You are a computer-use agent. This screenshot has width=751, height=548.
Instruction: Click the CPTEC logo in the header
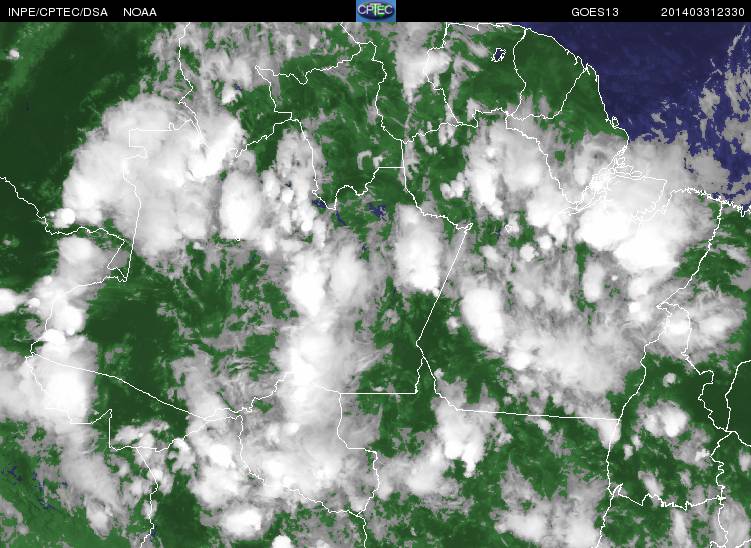pos(376,11)
